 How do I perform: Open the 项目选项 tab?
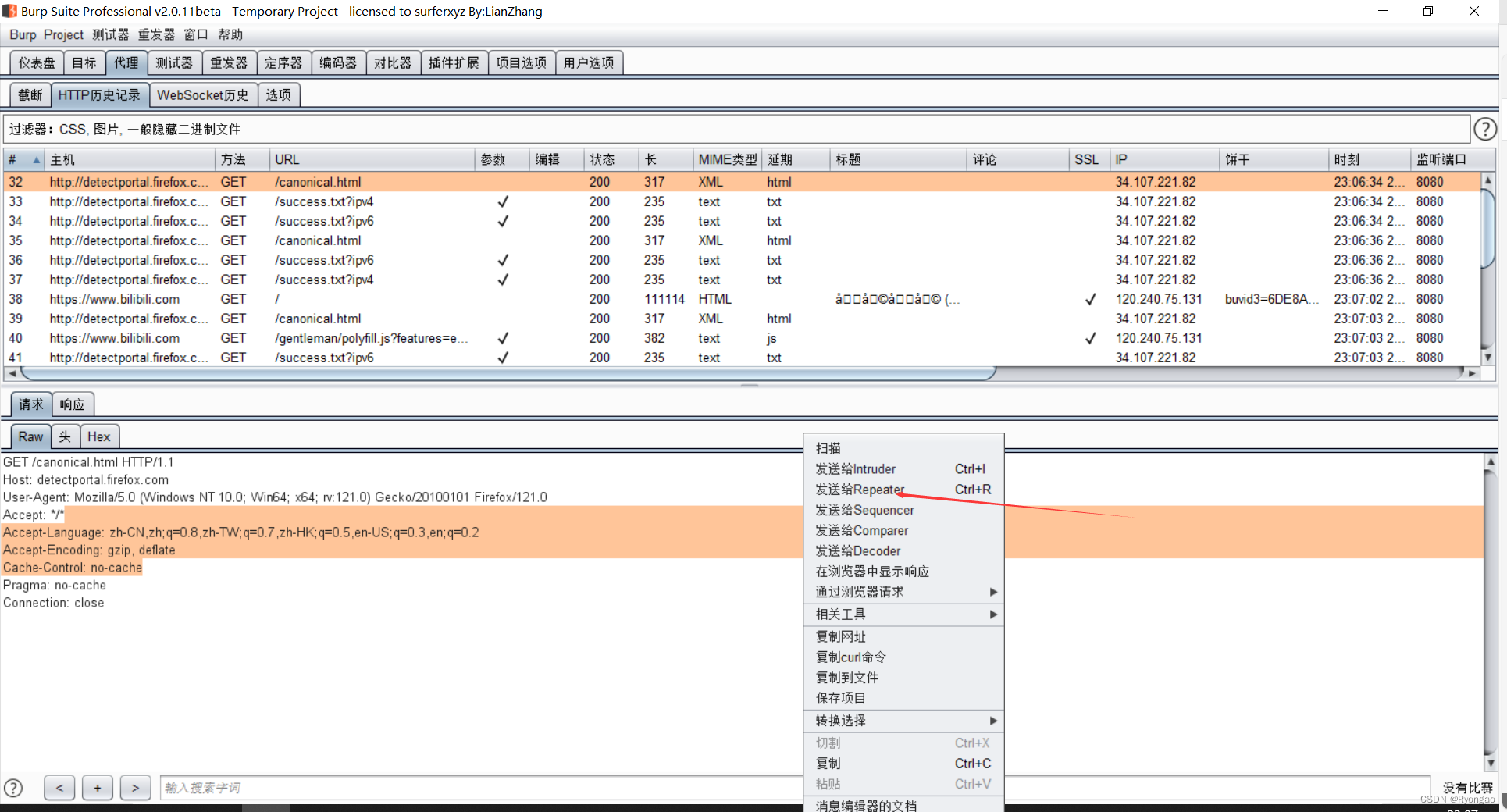(x=522, y=62)
